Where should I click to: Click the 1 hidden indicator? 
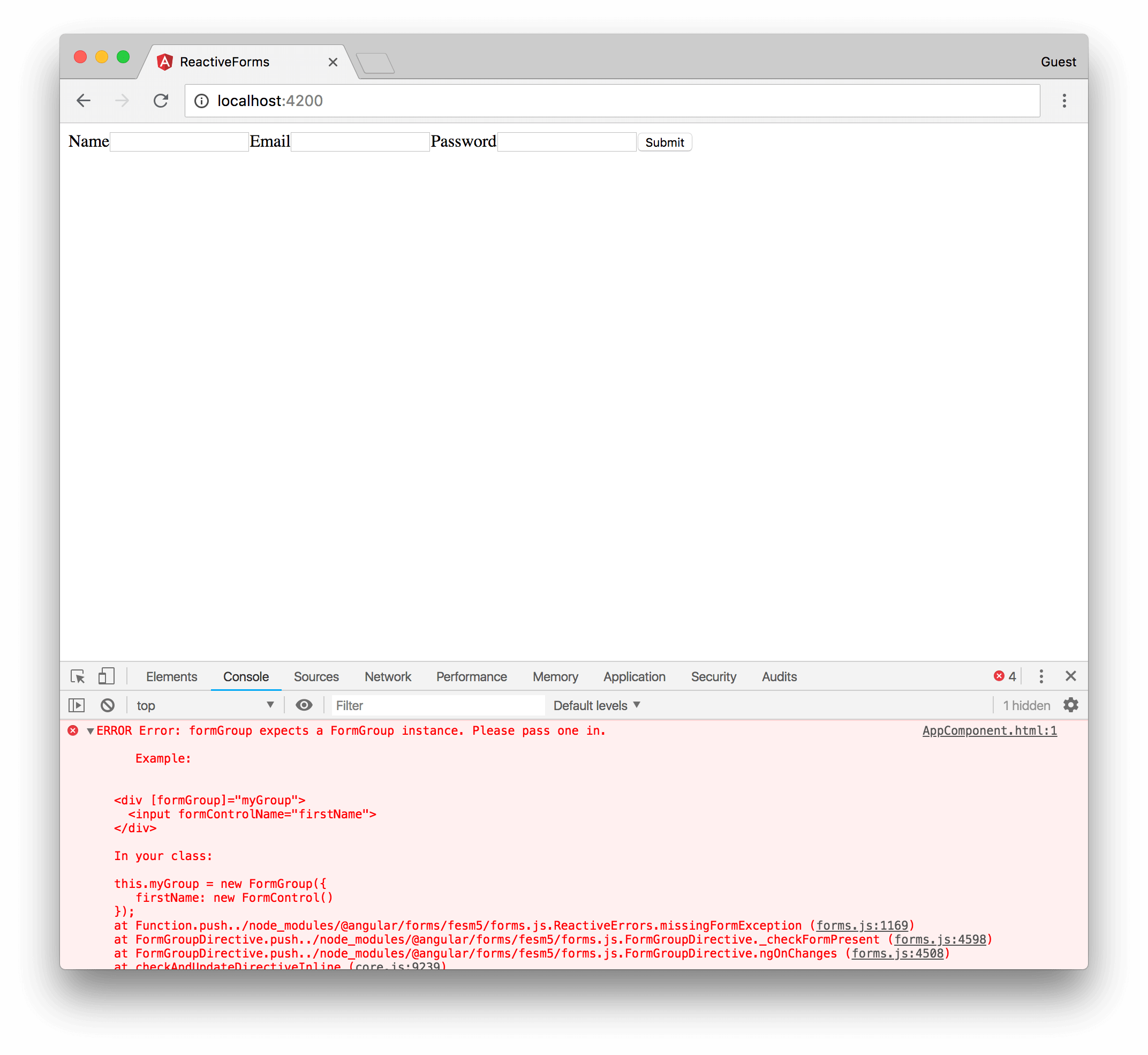click(1026, 706)
